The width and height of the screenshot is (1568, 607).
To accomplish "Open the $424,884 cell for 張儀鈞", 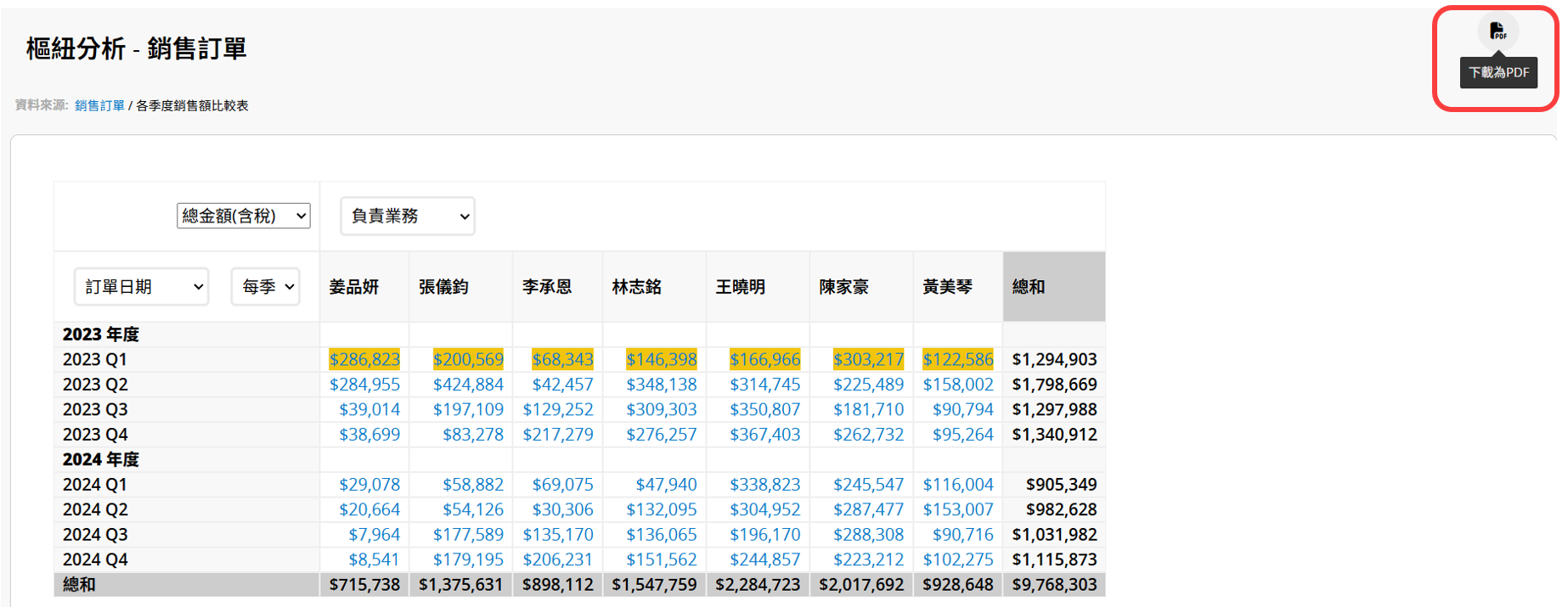I will [468, 385].
